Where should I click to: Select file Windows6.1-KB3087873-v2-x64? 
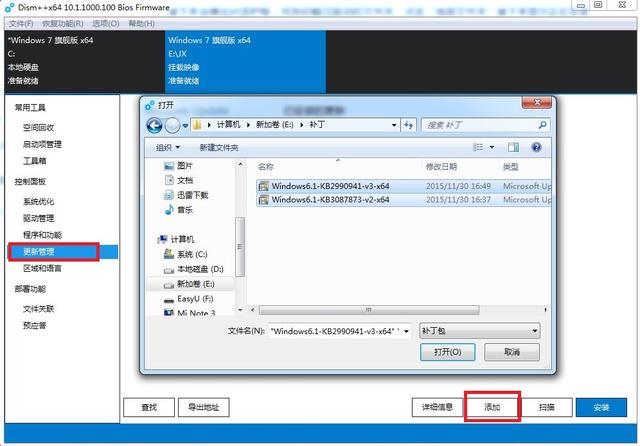(404, 200)
